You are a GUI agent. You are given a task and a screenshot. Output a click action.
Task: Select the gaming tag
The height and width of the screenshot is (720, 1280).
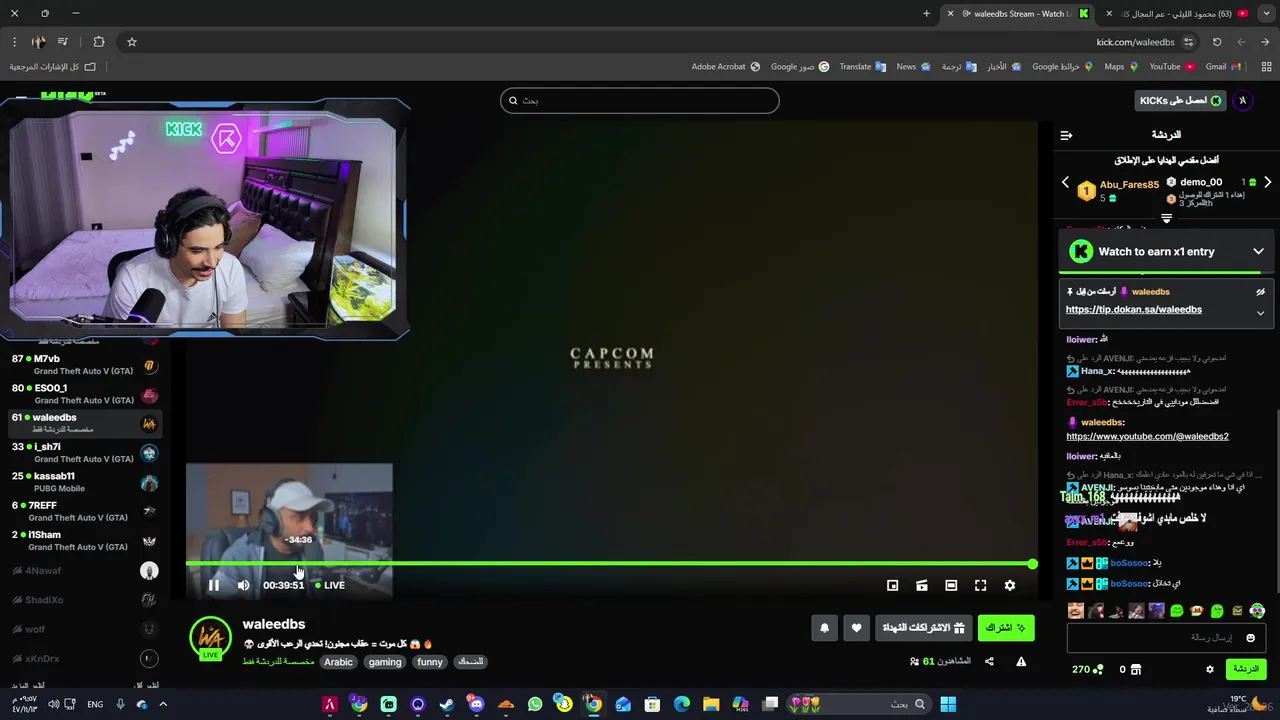[x=385, y=662]
